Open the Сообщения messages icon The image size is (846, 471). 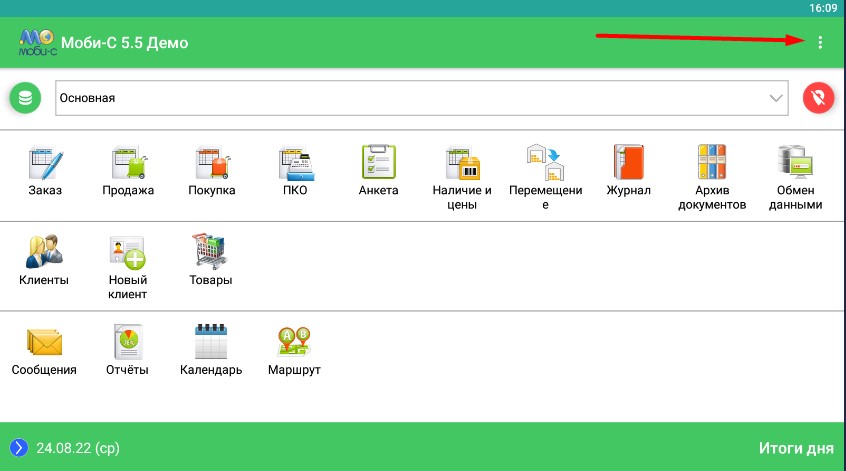(x=44, y=350)
